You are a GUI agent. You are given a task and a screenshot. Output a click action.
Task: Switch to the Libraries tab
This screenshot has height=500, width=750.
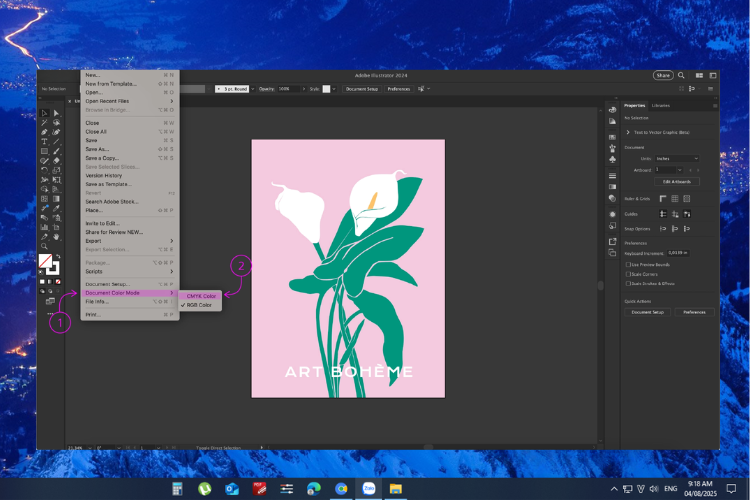pos(661,105)
